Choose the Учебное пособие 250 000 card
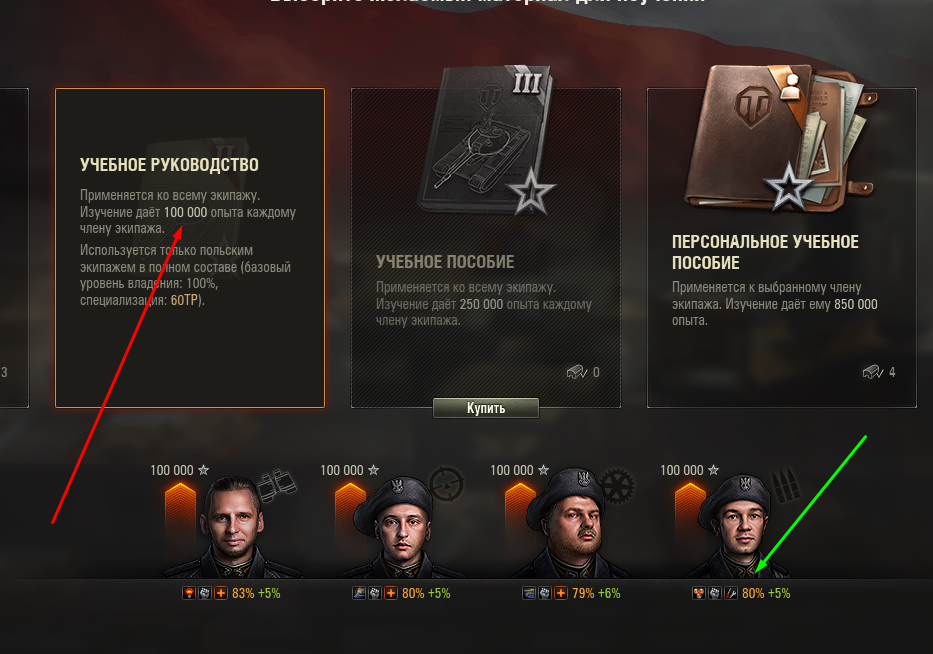Image resolution: width=933 pixels, height=654 pixels. [x=486, y=248]
